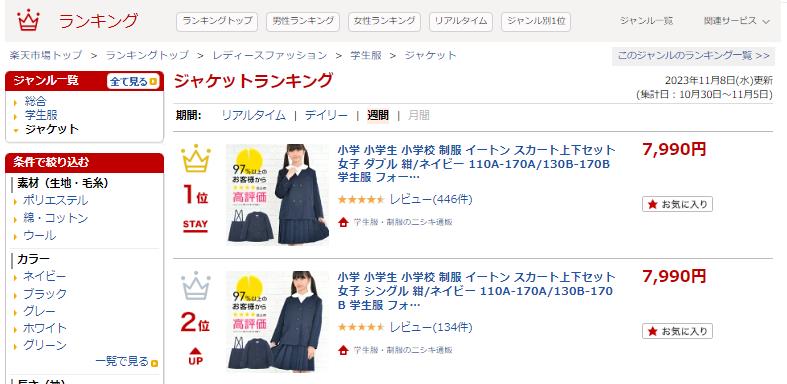Filter by ネイビー color
787x384 pixels.
(x=44, y=277)
